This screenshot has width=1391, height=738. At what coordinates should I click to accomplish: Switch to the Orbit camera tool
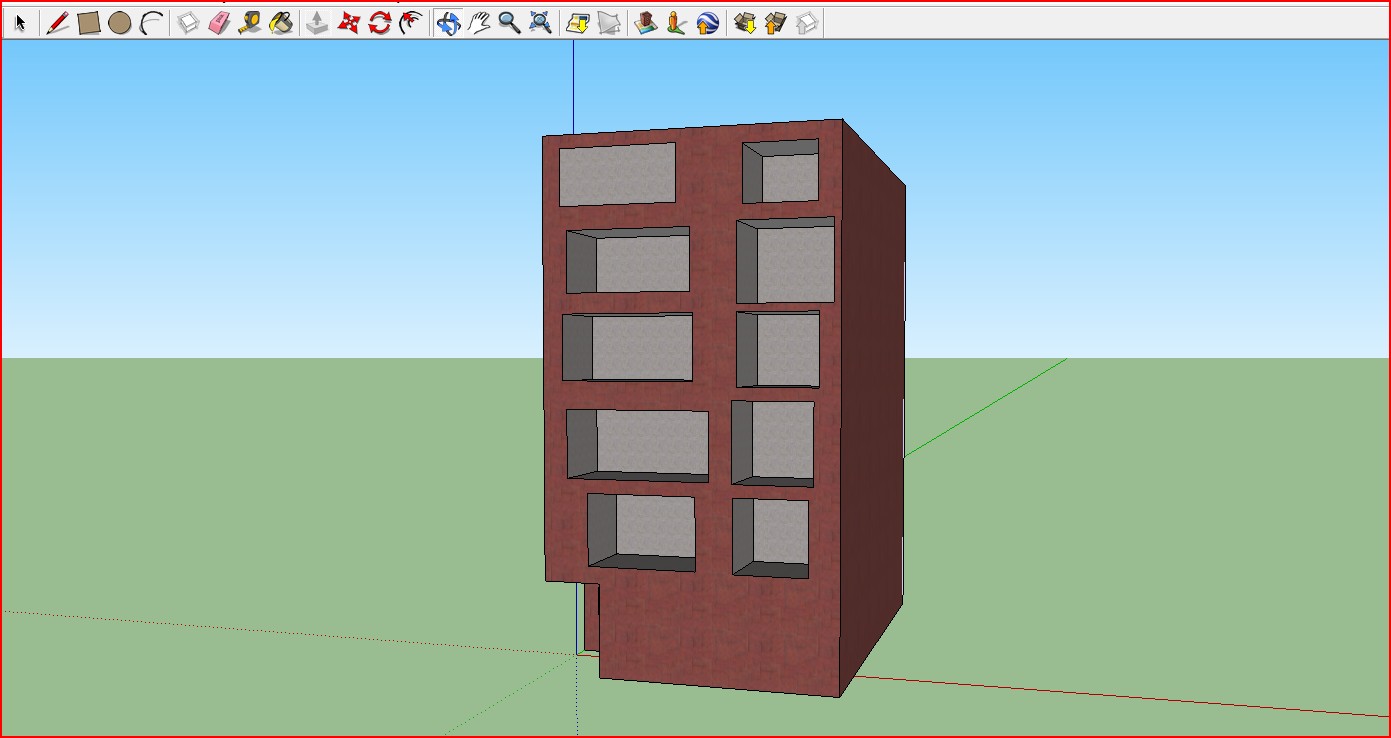pyautogui.click(x=448, y=23)
